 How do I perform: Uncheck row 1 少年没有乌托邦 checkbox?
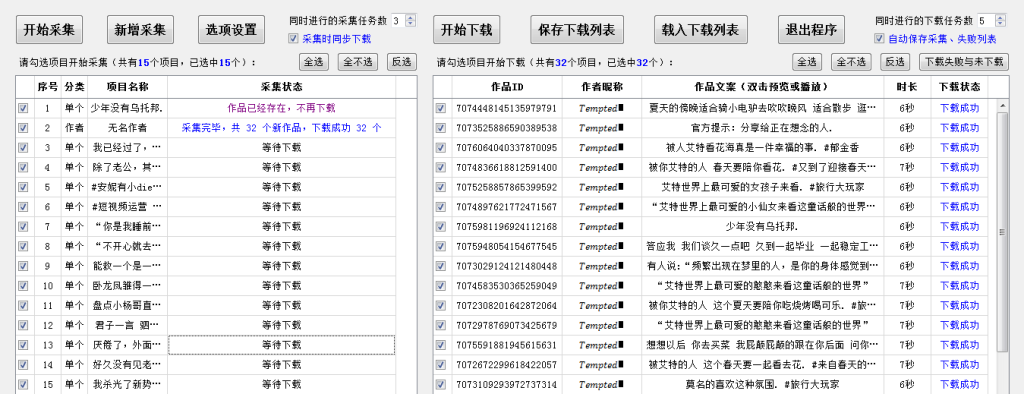(24, 108)
